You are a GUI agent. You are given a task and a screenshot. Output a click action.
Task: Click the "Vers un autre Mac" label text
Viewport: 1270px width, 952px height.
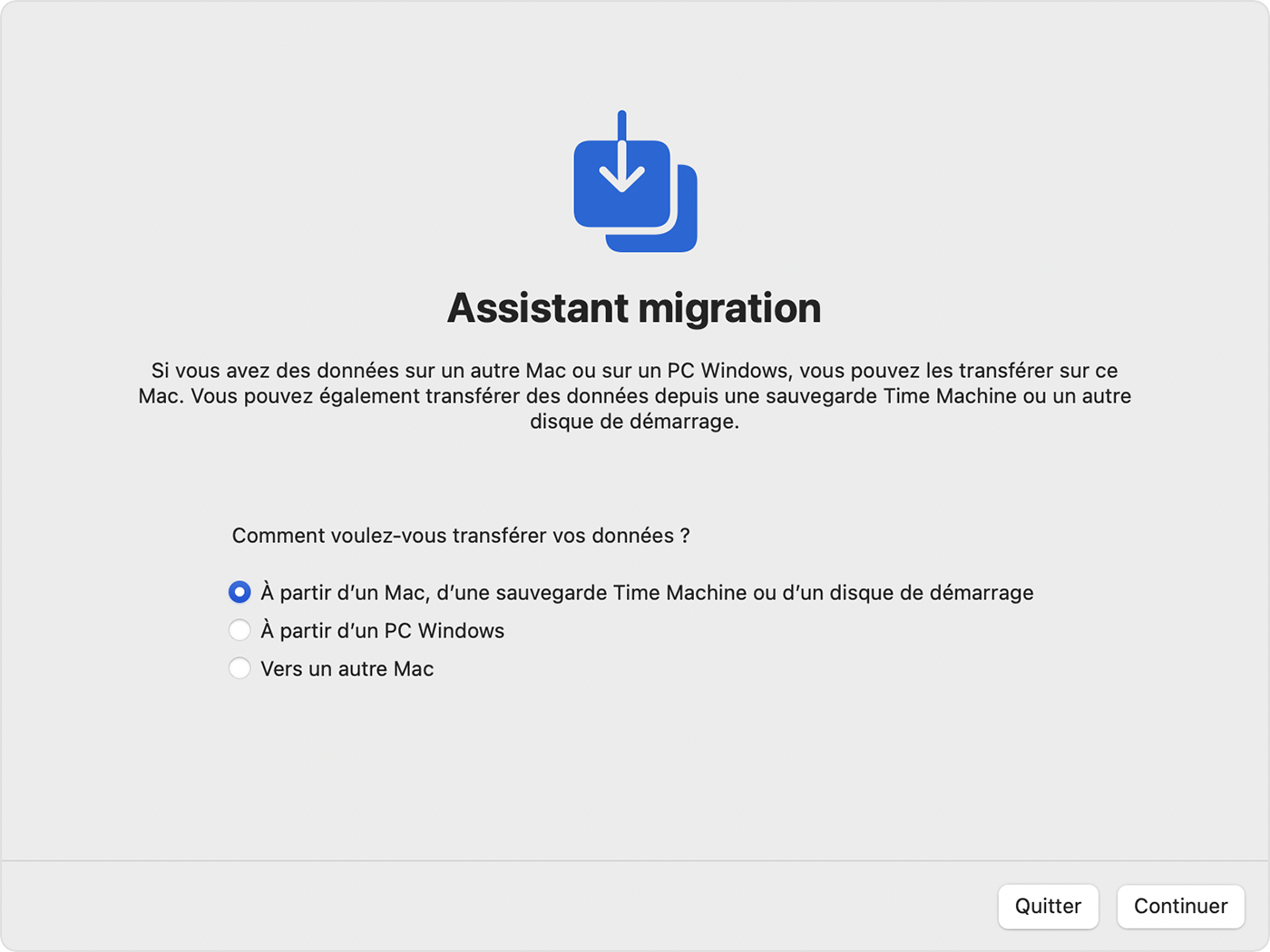(347, 669)
